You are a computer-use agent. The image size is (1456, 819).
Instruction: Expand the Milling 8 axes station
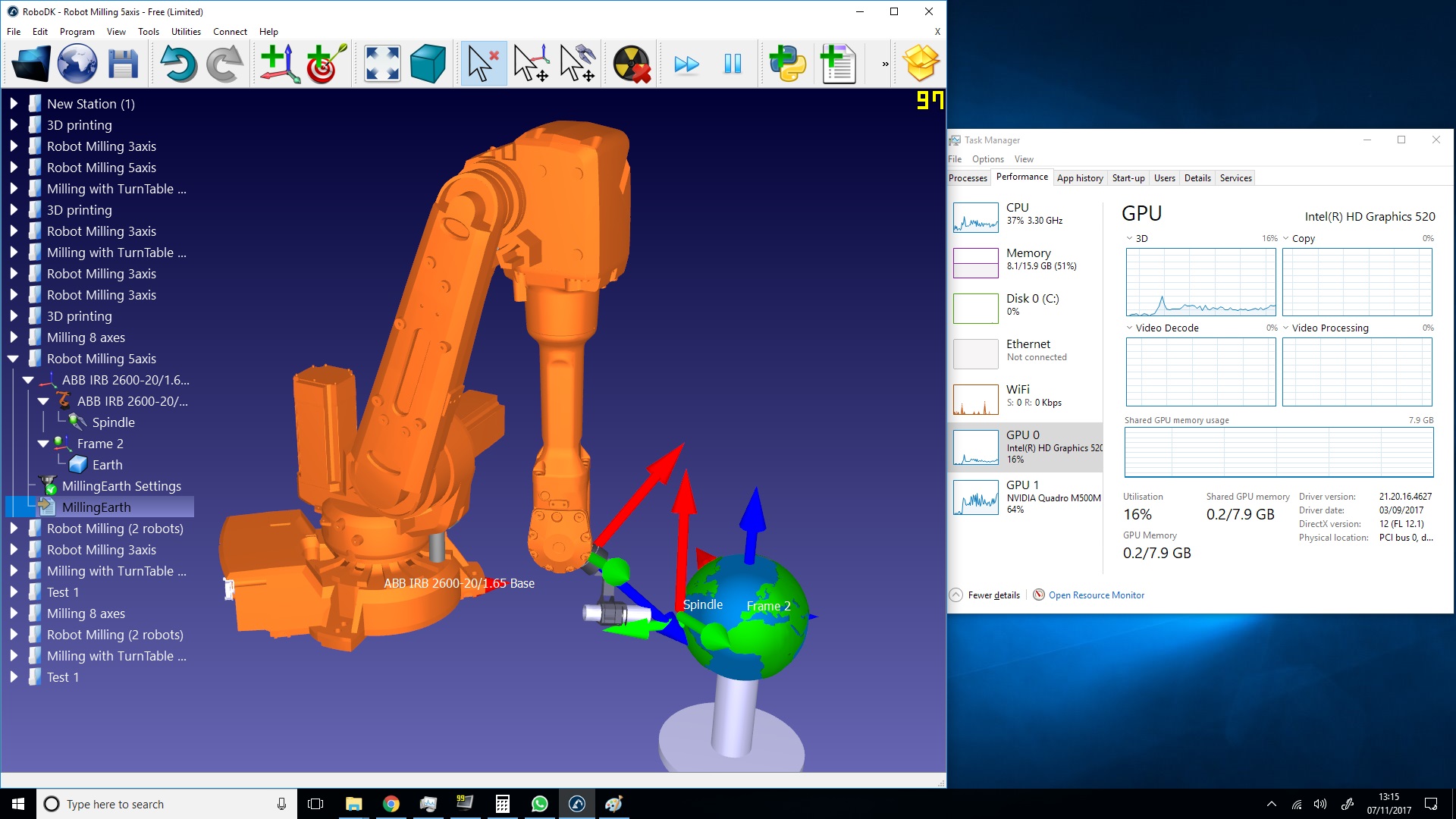[x=14, y=337]
